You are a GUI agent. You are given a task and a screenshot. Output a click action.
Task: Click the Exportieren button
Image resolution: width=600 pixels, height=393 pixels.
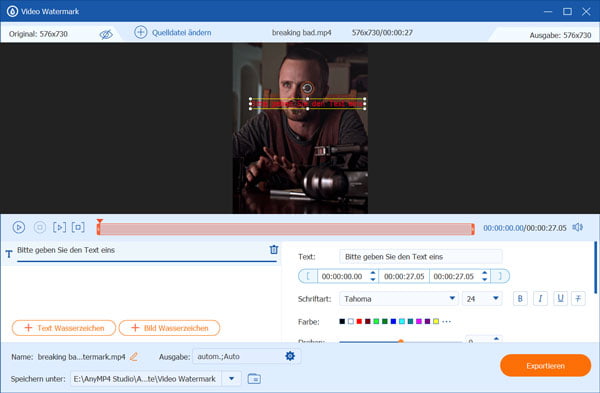click(x=545, y=366)
